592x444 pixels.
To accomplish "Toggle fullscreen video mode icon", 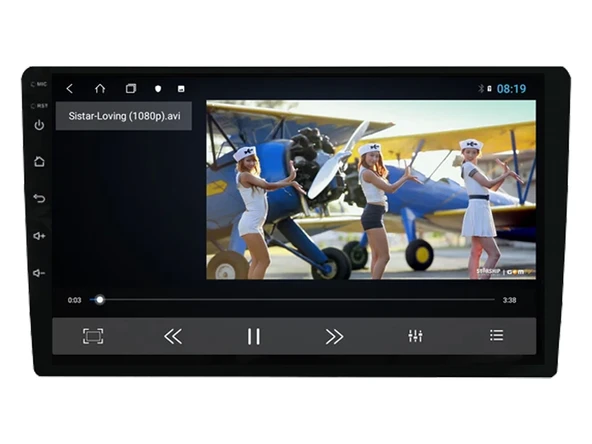I will coord(93,336).
